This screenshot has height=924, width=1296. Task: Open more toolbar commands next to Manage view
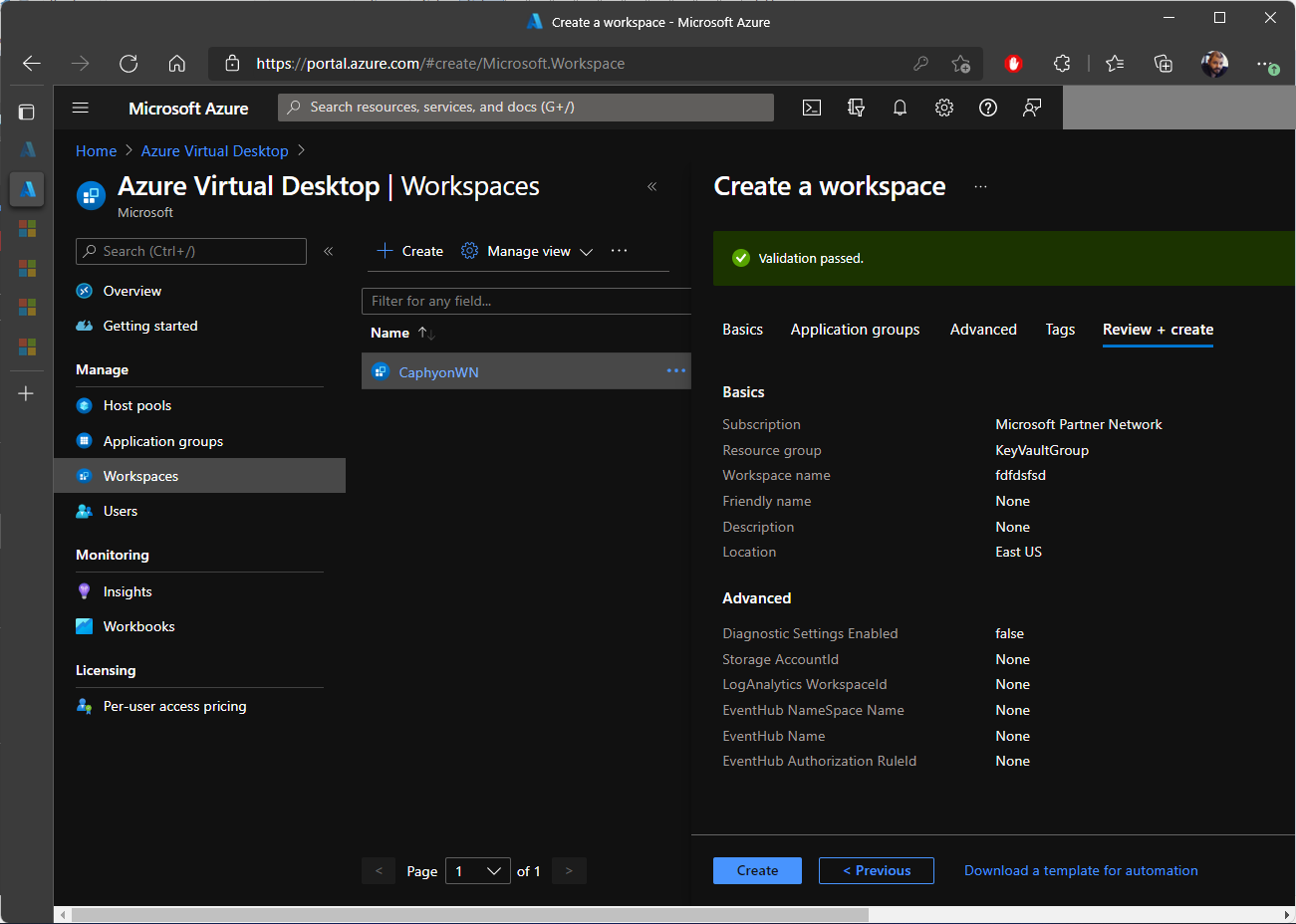click(619, 251)
